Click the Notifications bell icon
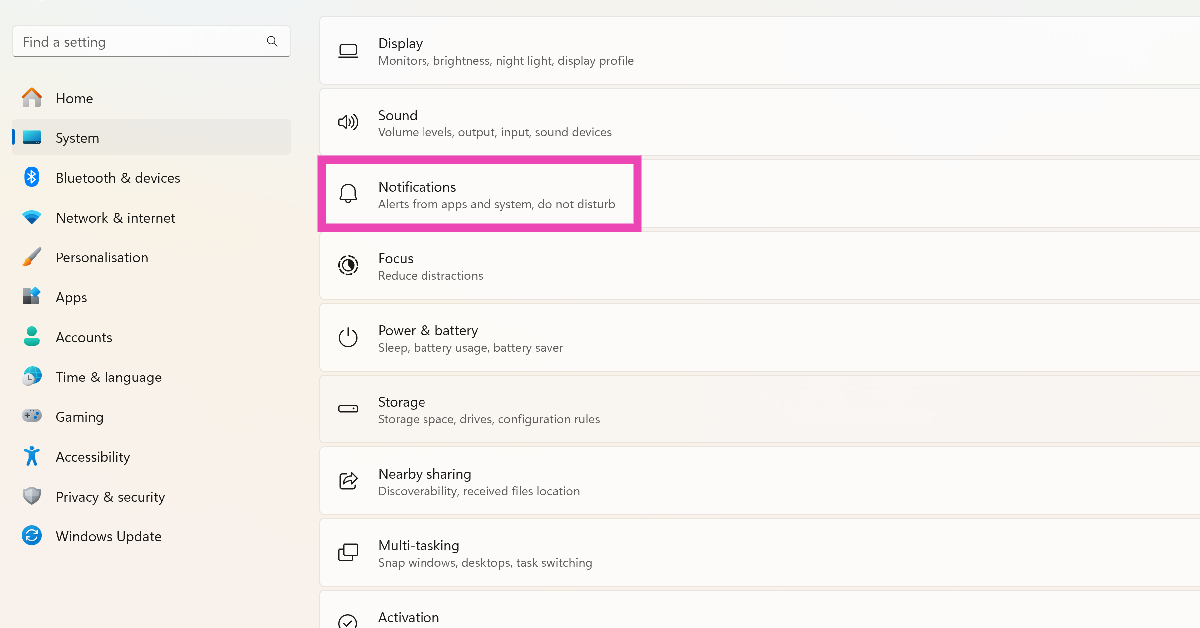Screen dimensions: 1200x628 pos(348,194)
